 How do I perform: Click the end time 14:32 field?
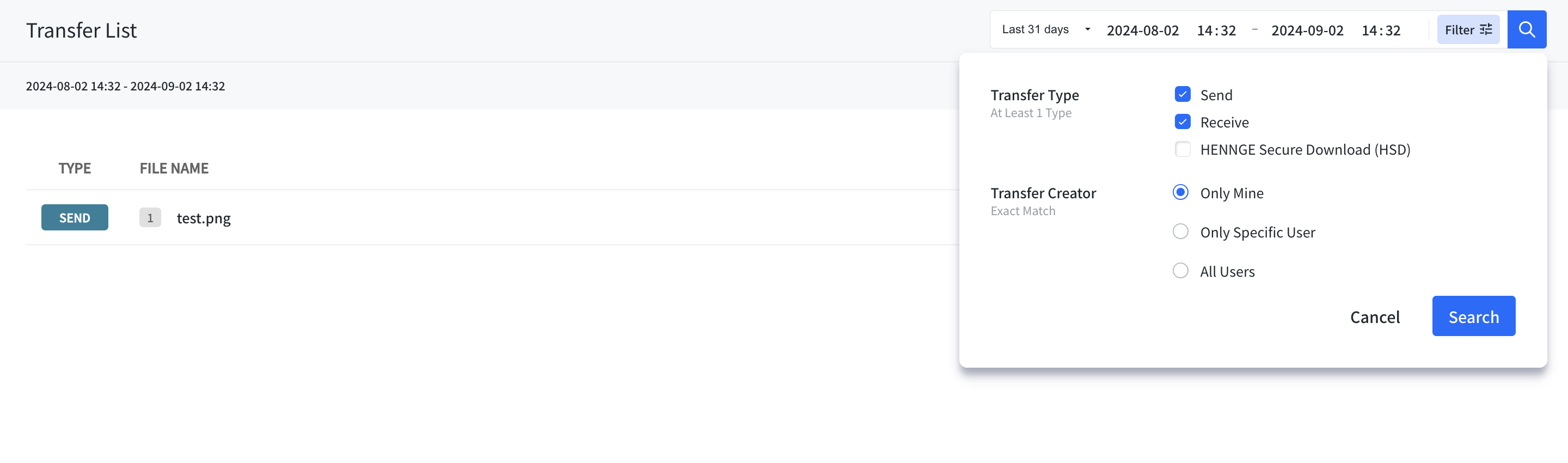coord(1381,31)
